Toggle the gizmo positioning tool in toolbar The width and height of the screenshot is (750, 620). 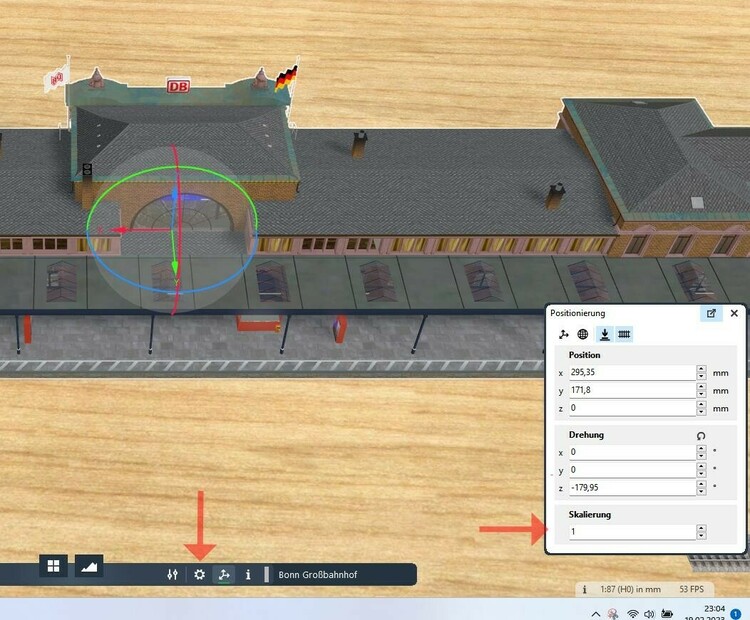point(224,574)
